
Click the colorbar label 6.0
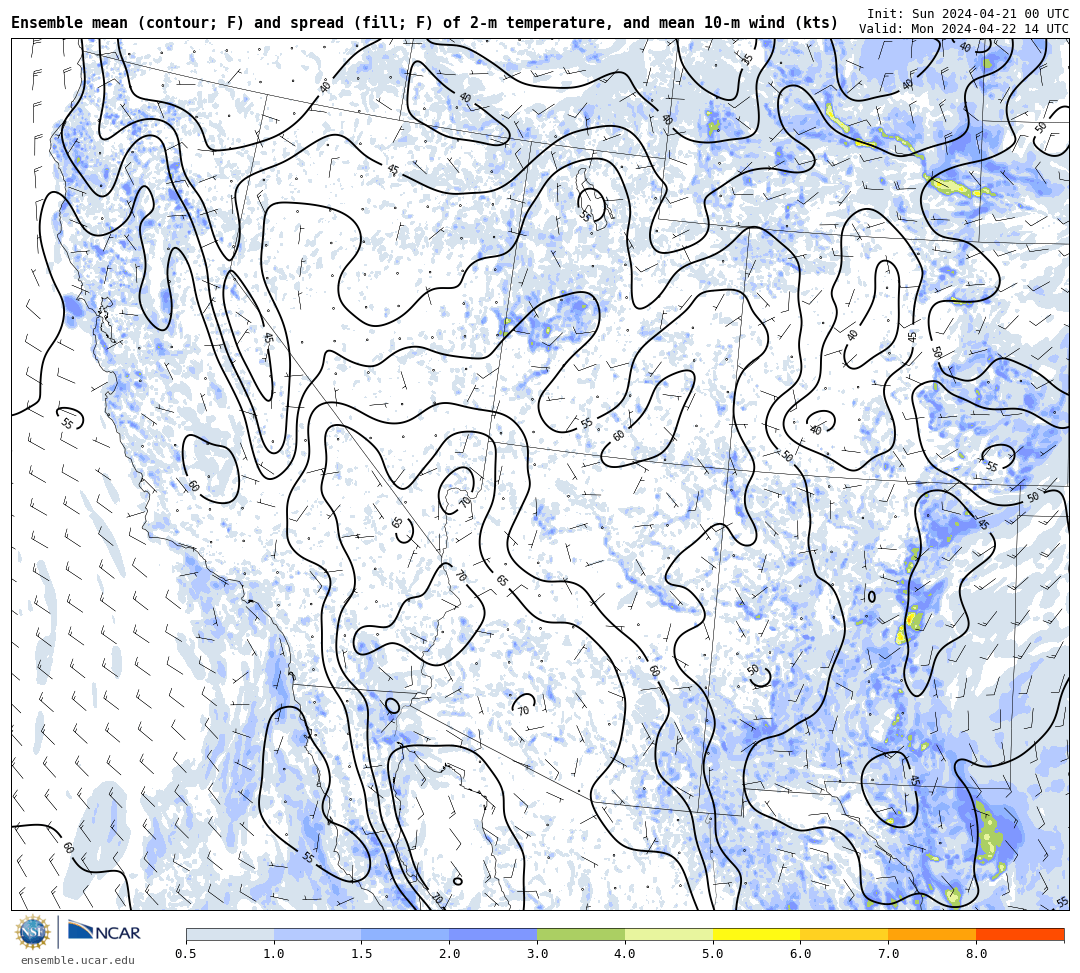[800, 954]
